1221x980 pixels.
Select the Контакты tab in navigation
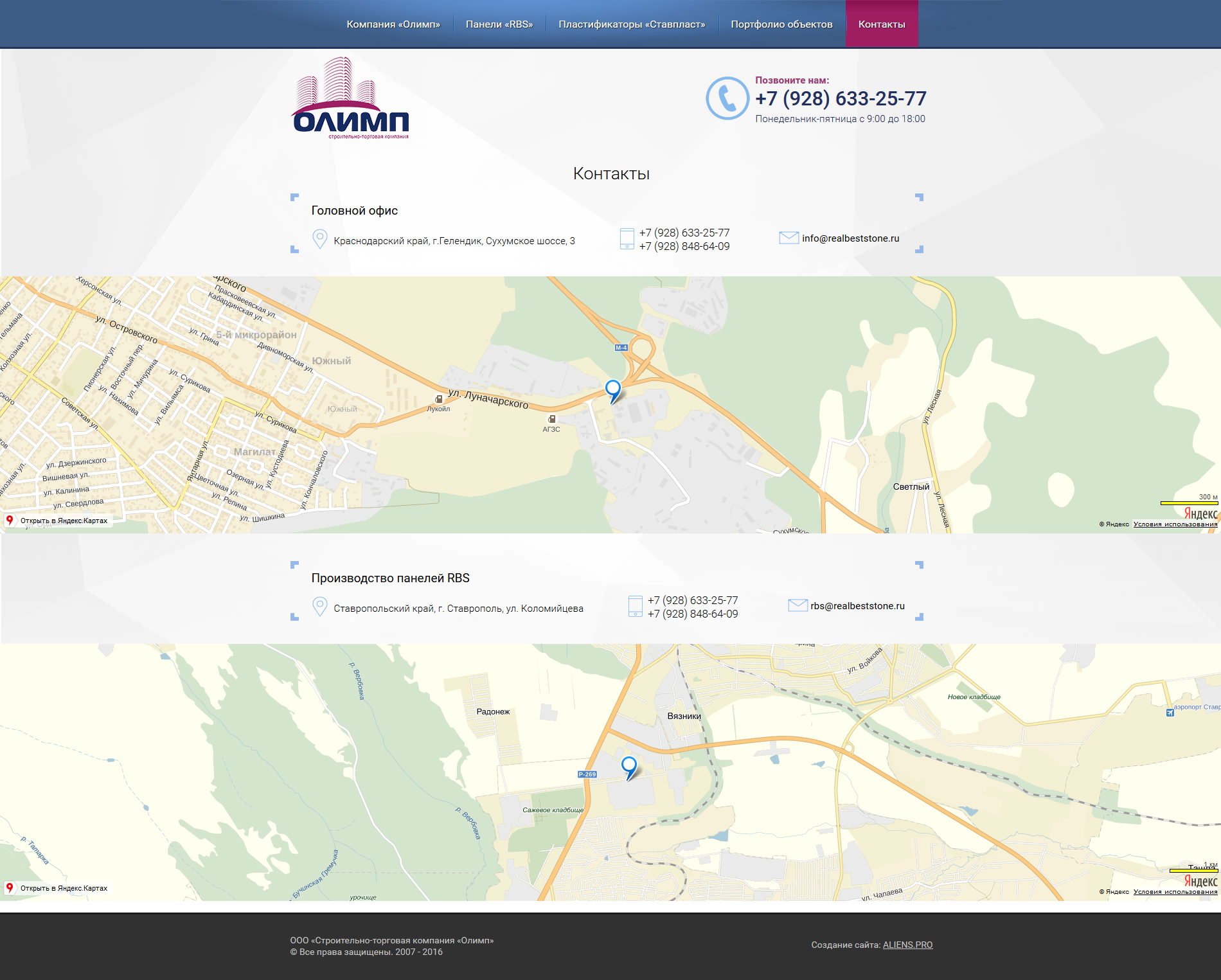[882, 24]
